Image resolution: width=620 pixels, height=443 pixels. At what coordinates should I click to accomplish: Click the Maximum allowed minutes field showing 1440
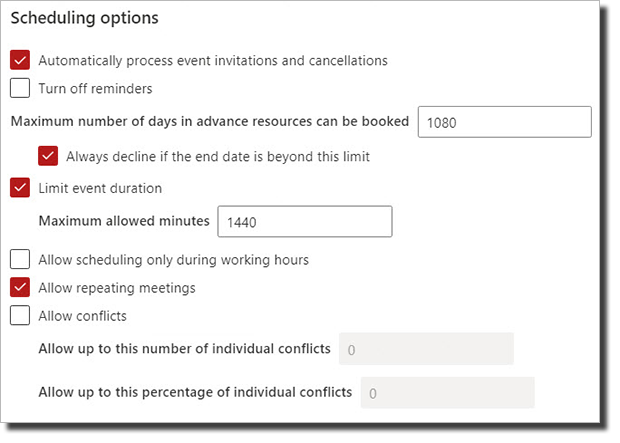pyautogui.click(x=305, y=222)
